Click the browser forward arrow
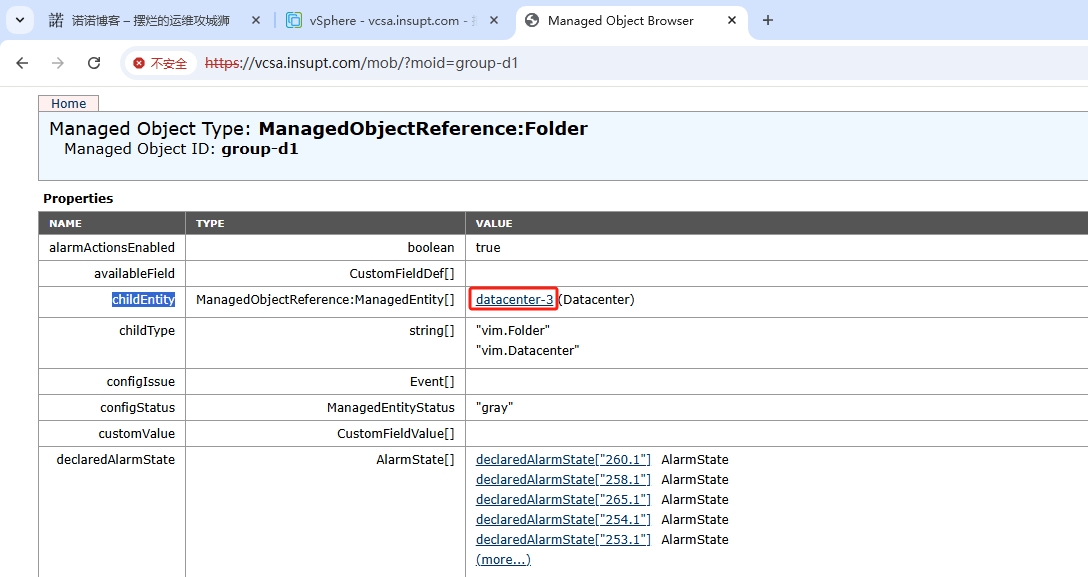The width and height of the screenshot is (1088, 577). coord(58,63)
